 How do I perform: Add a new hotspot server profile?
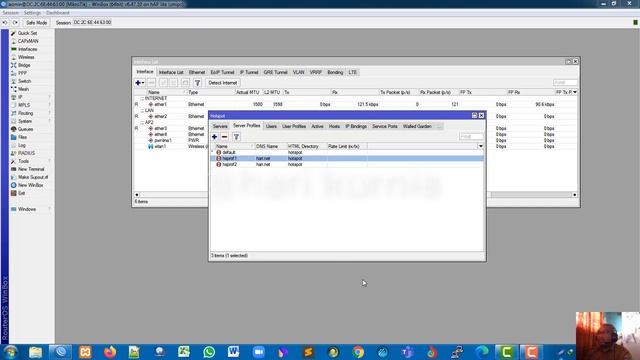click(x=214, y=137)
